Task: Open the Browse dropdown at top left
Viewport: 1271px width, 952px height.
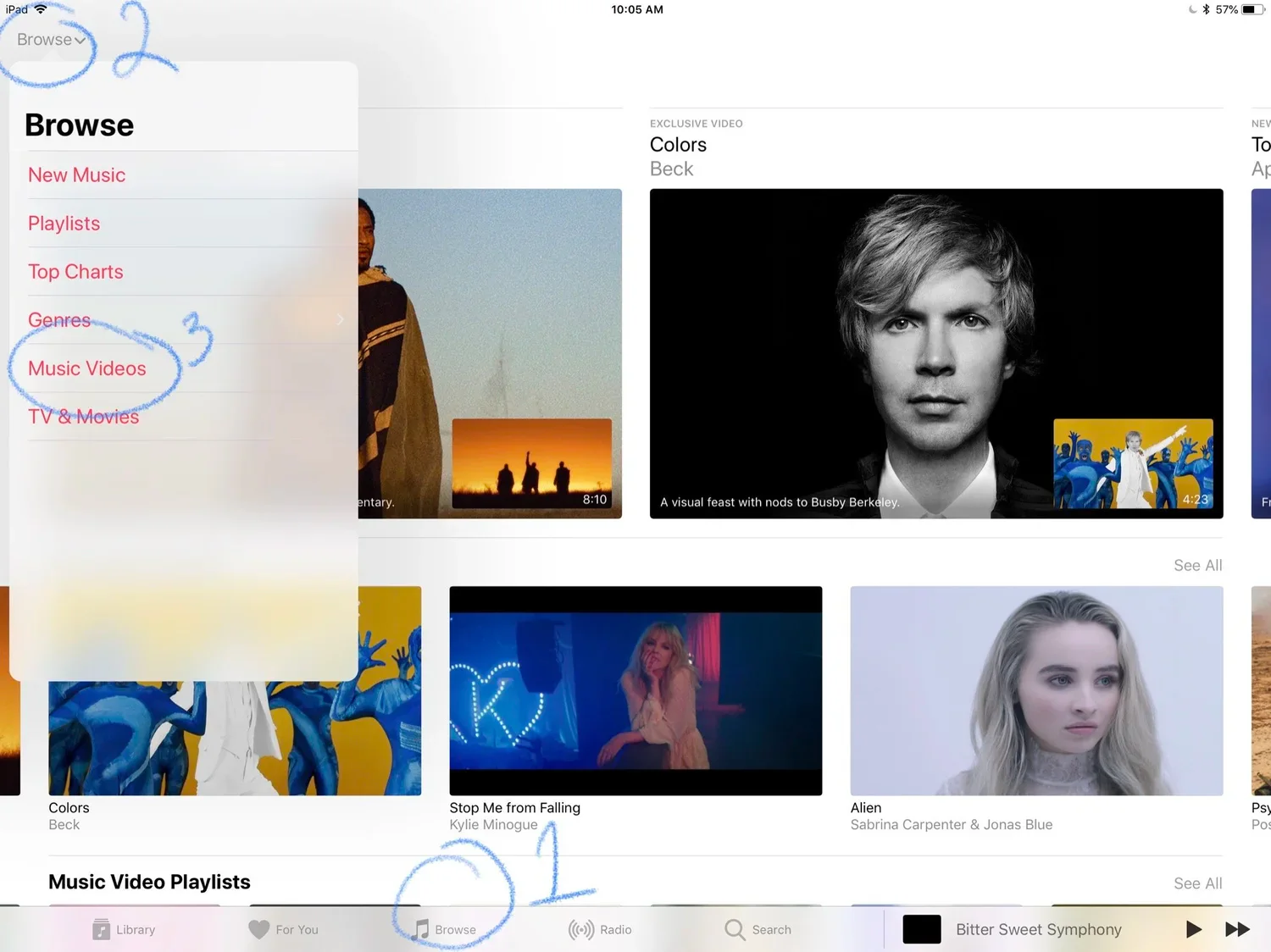Action: [51, 40]
